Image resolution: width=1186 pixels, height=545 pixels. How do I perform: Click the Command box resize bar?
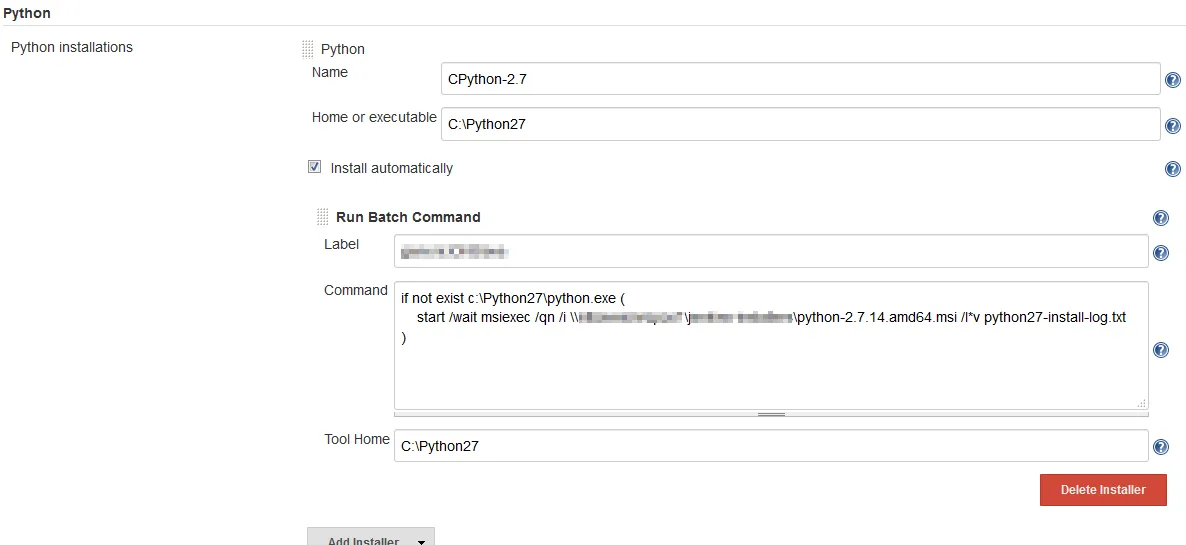(x=771, y=414)
